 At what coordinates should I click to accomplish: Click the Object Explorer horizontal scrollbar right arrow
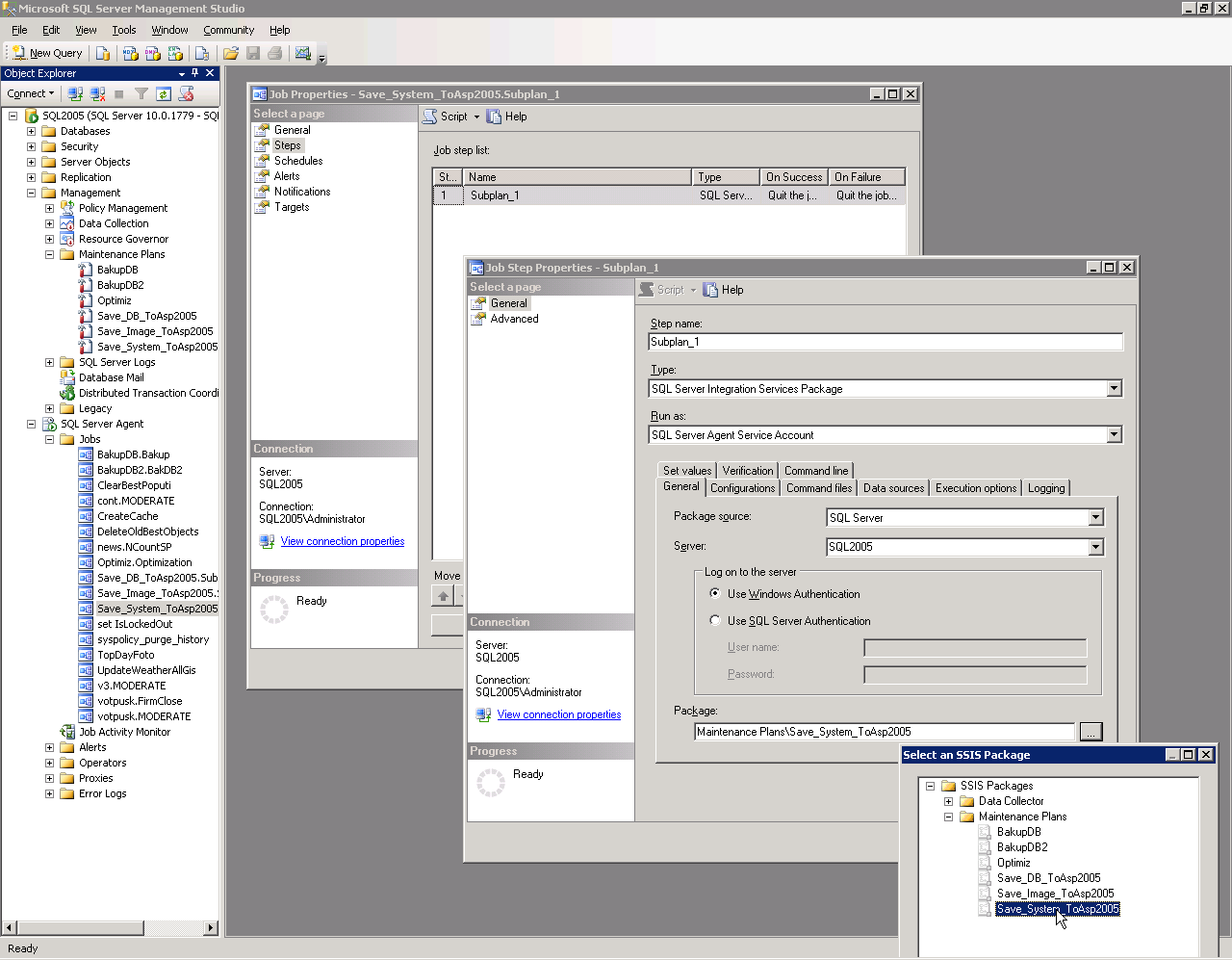coord(212,928)
